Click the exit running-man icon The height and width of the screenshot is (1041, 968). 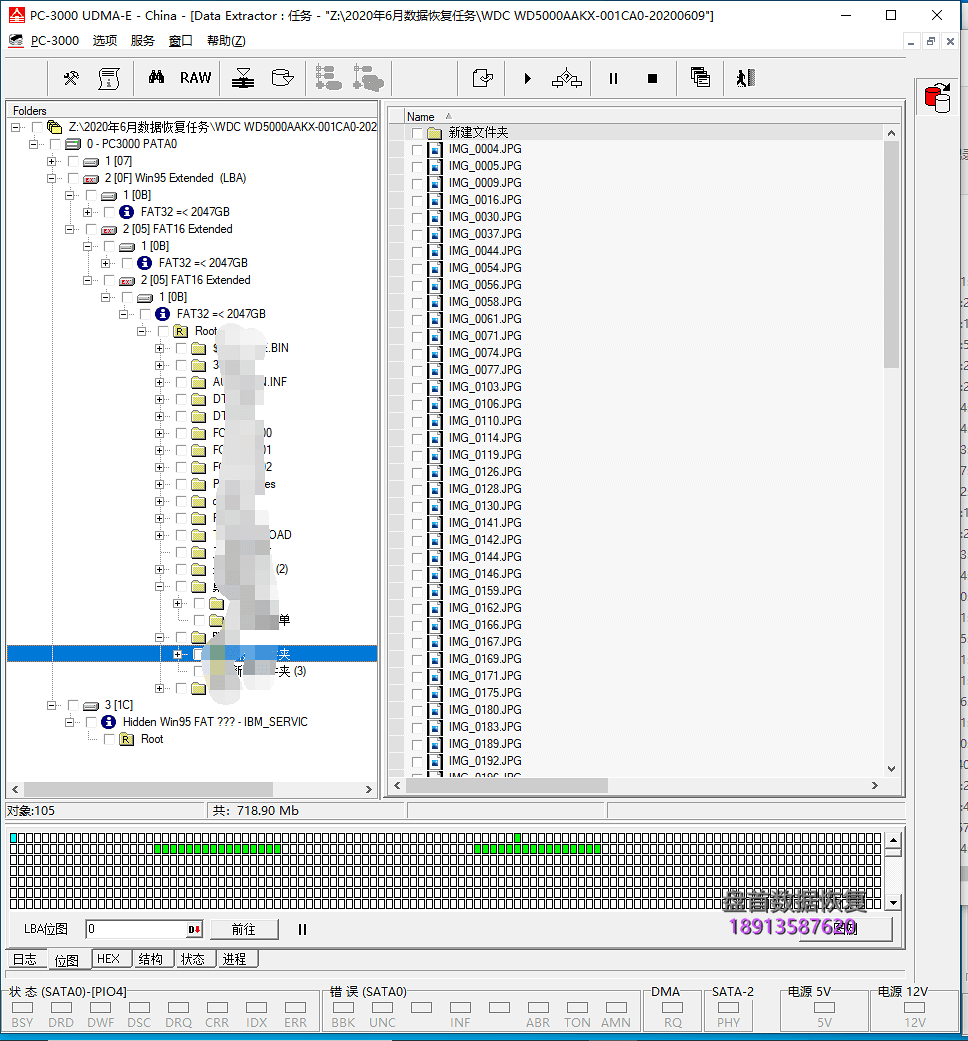coord(746,78)
